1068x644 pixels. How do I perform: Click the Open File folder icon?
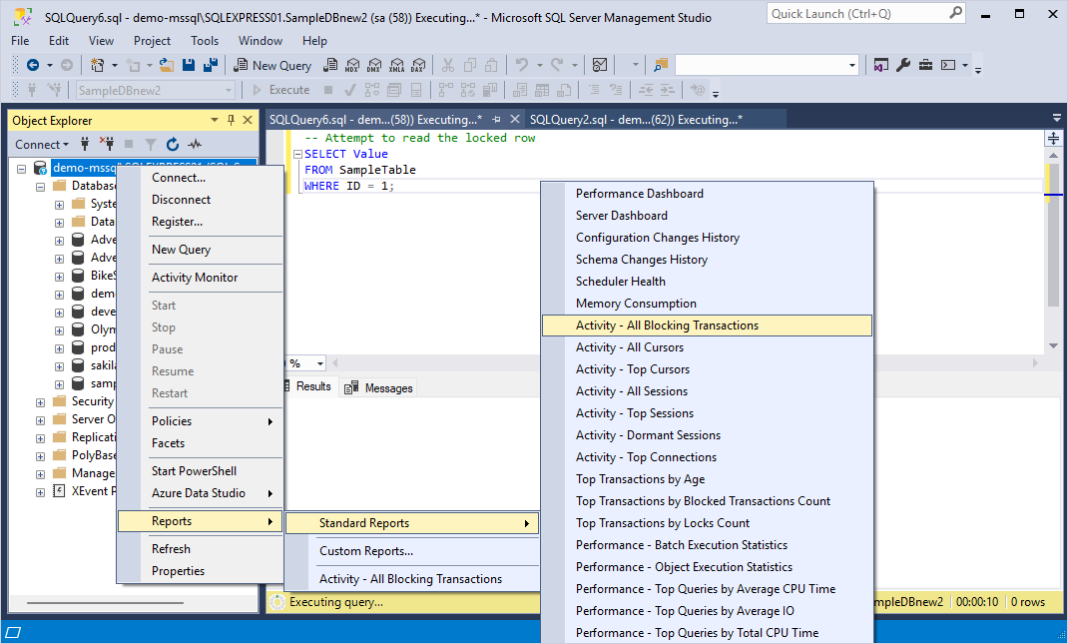pos(166,65)
